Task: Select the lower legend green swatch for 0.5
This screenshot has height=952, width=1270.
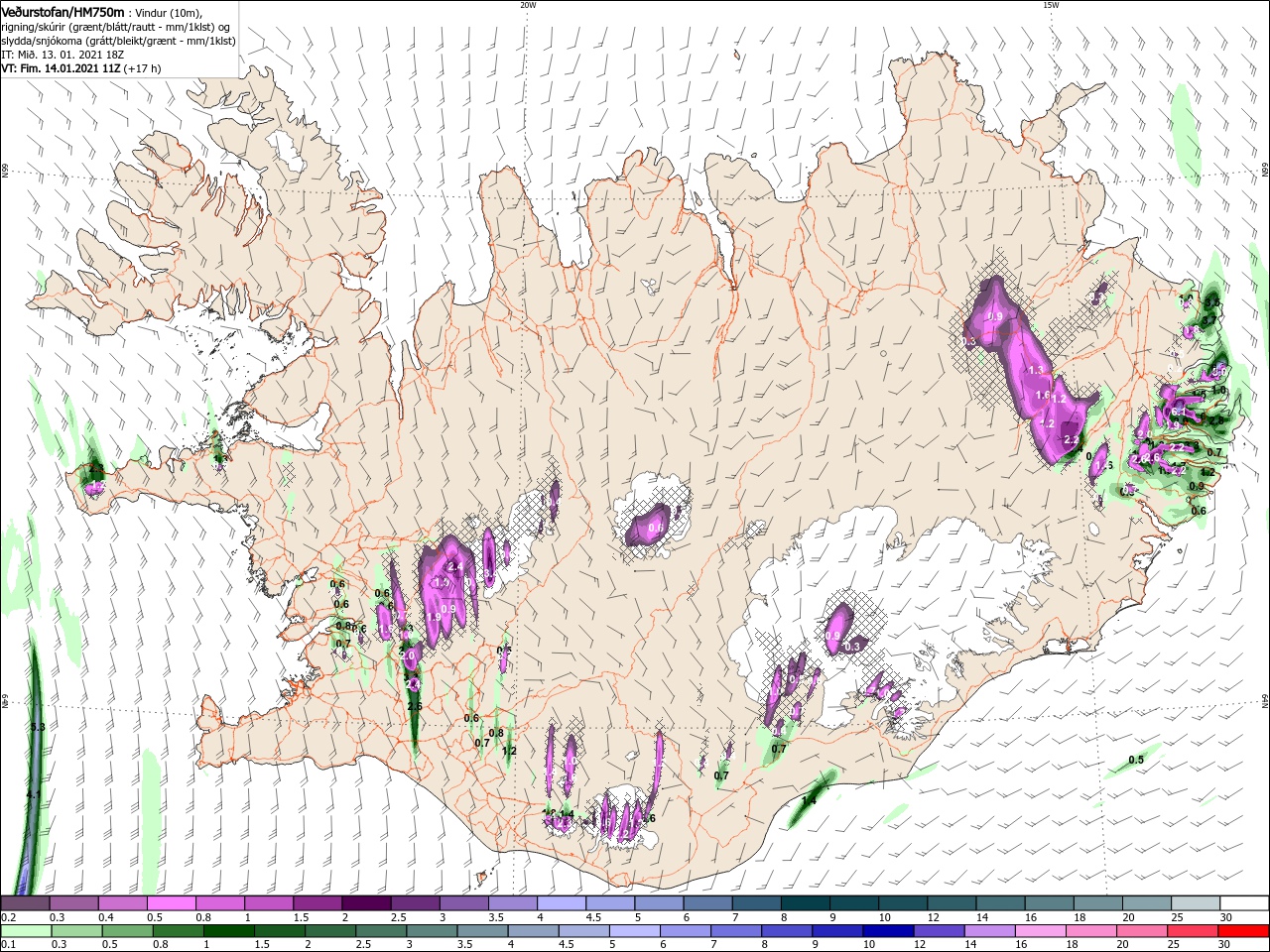Action: pyautogui.click(x=127, y=931)
